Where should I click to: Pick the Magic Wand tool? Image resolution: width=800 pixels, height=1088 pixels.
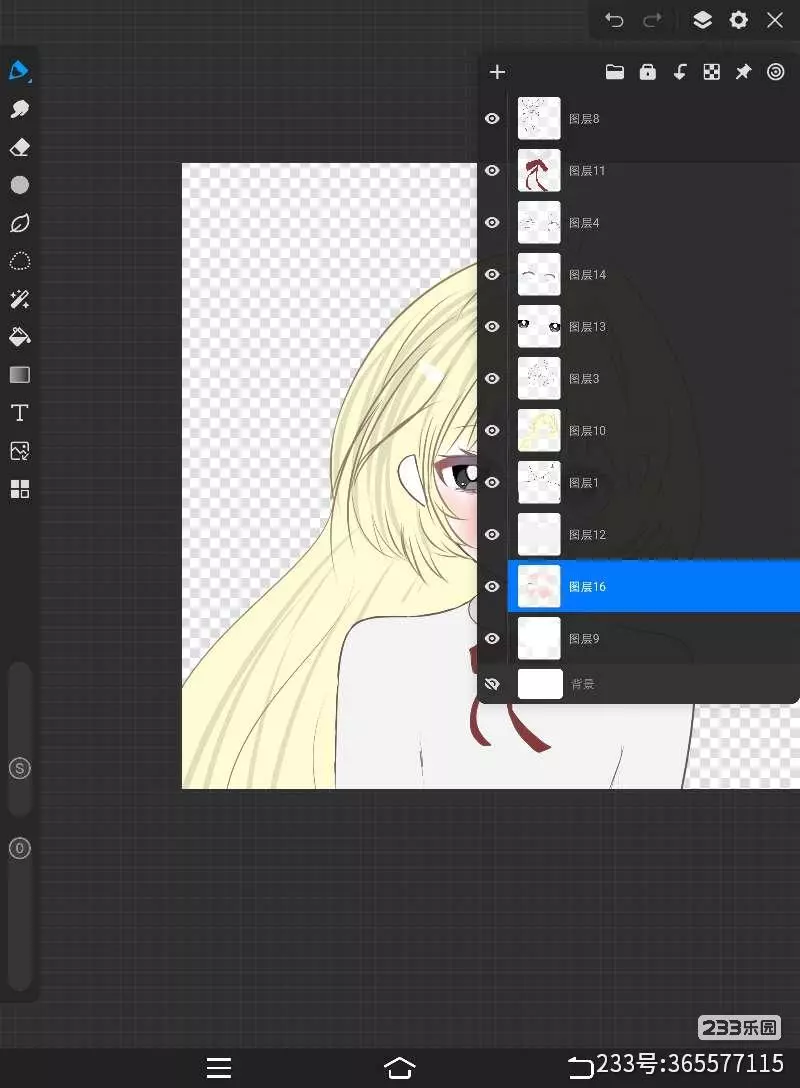[19, 299]
